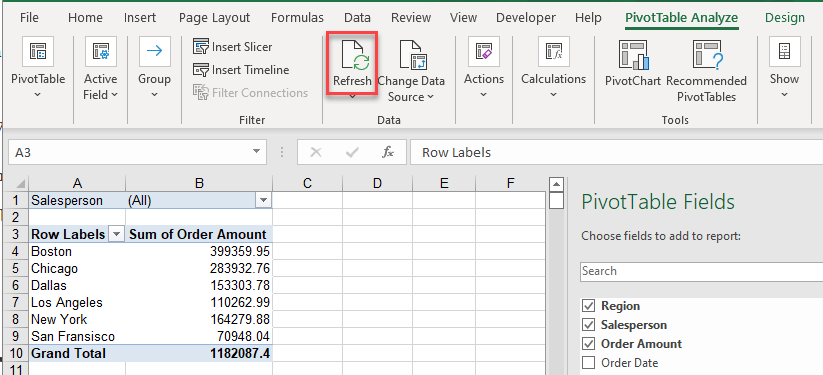Viewport: 823px width, 375px height.
Task: Click the Change Data Source icon
Action: [x=415, y=56]
